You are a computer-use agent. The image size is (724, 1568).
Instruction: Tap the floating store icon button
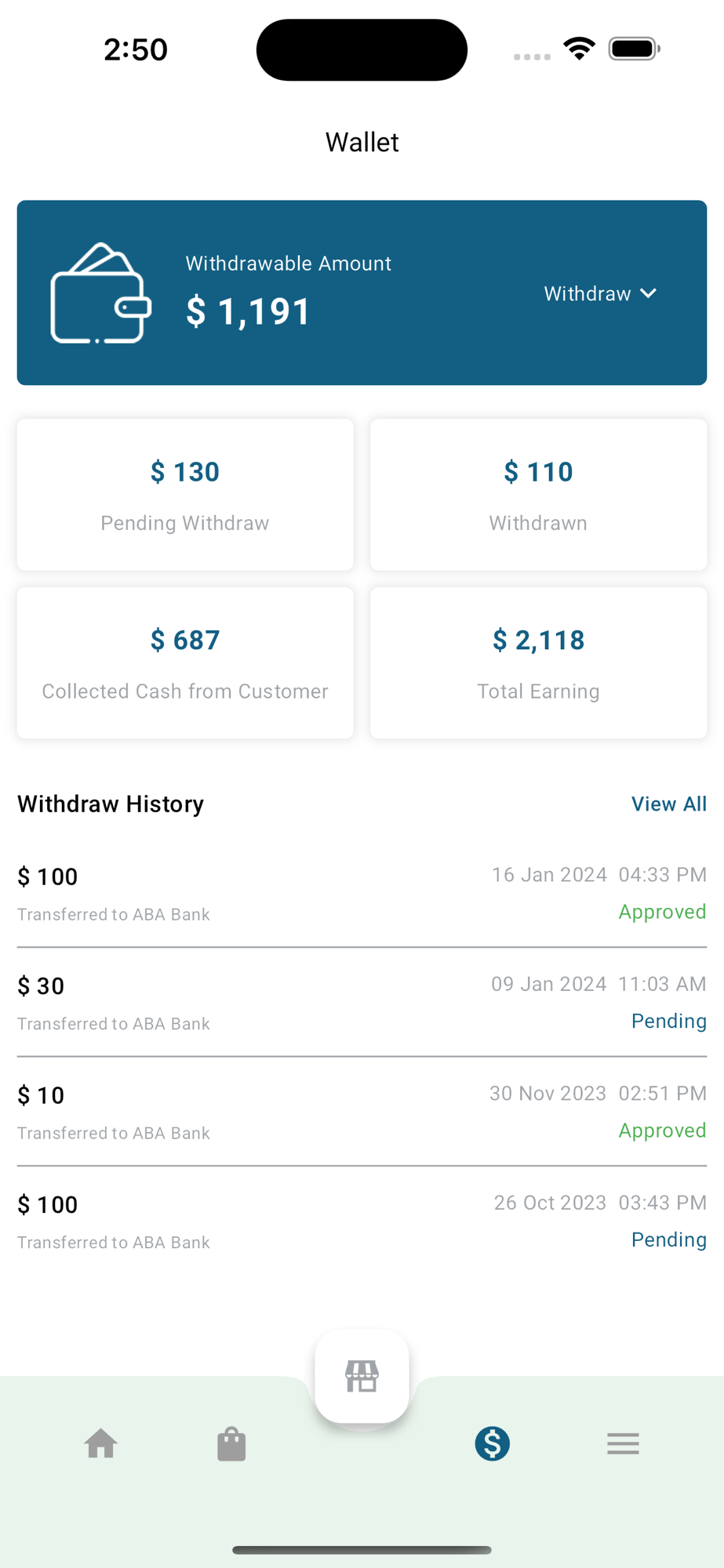click(x=362, y=1376)
